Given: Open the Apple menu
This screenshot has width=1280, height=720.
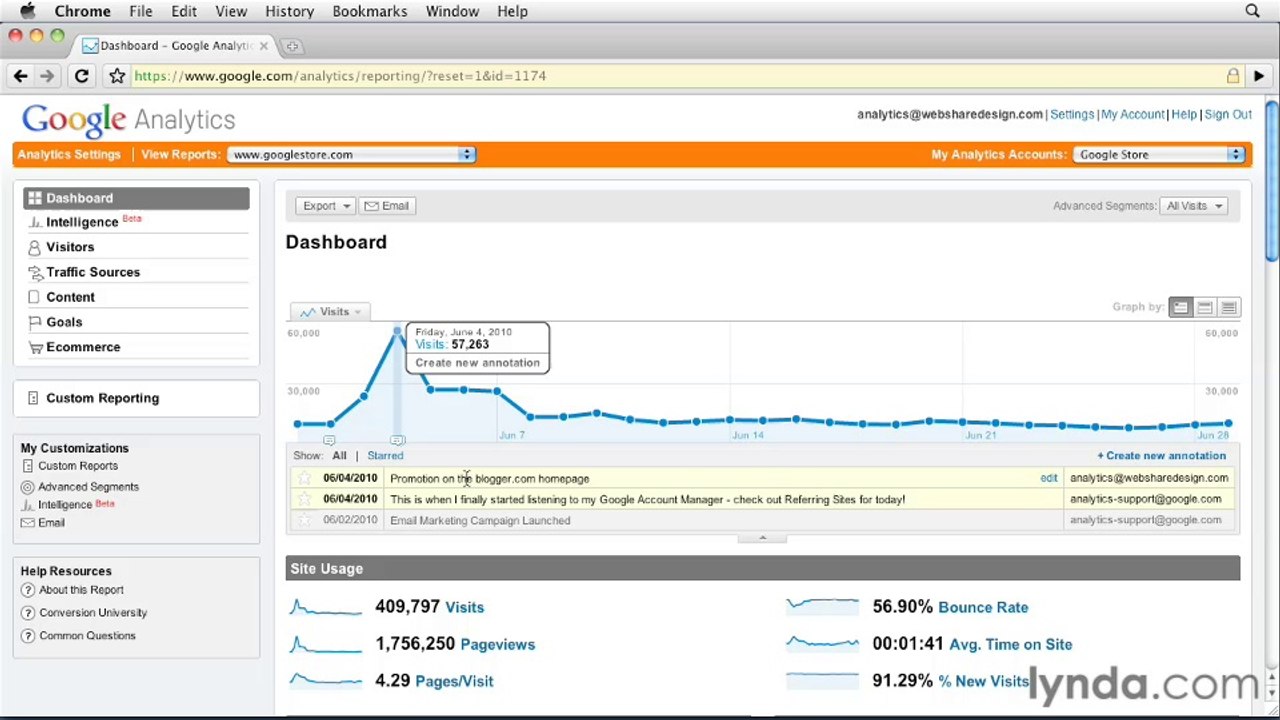Looking at the screenshot, I should pos(28,11).
